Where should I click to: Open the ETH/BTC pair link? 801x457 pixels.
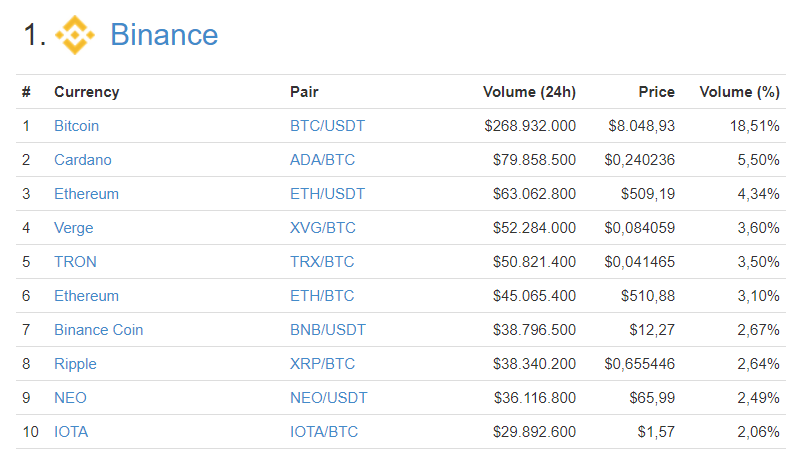(x=322, y=296)
